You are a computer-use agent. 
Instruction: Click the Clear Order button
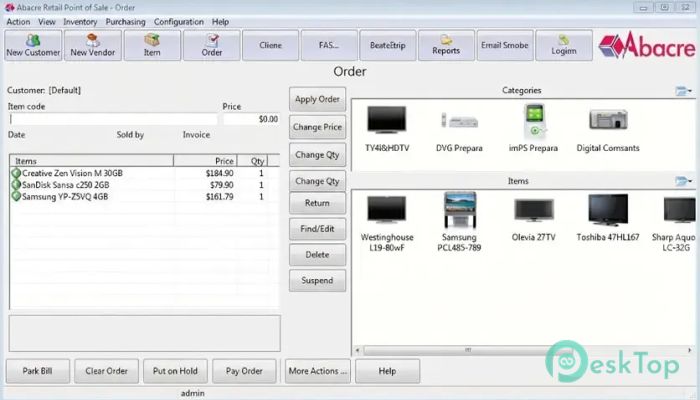click(x=106, y=371)
